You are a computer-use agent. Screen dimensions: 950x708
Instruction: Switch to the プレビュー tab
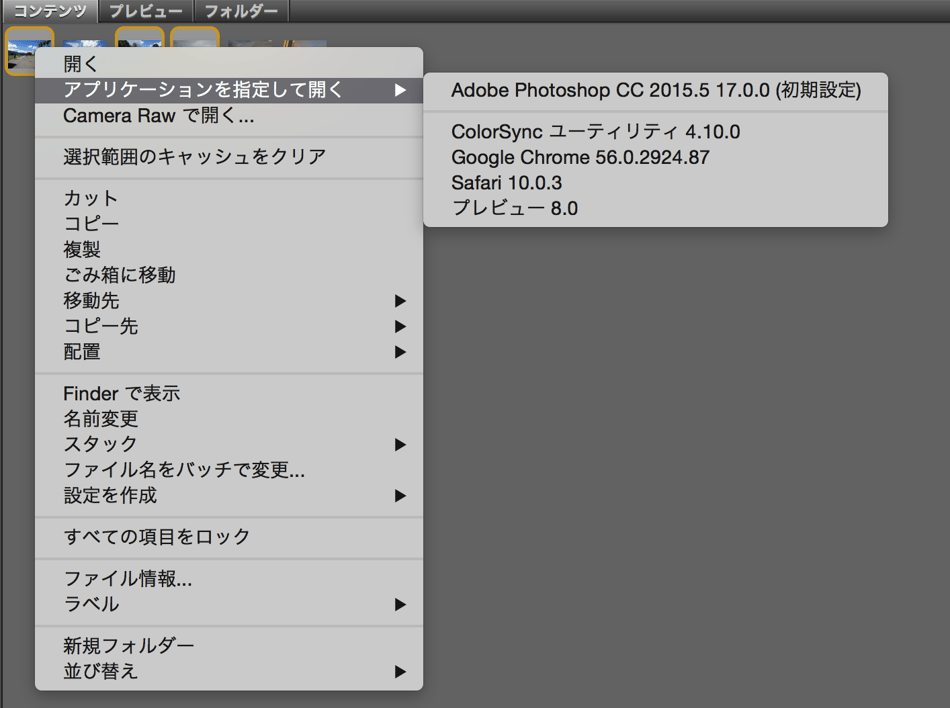tap(146, 11)
